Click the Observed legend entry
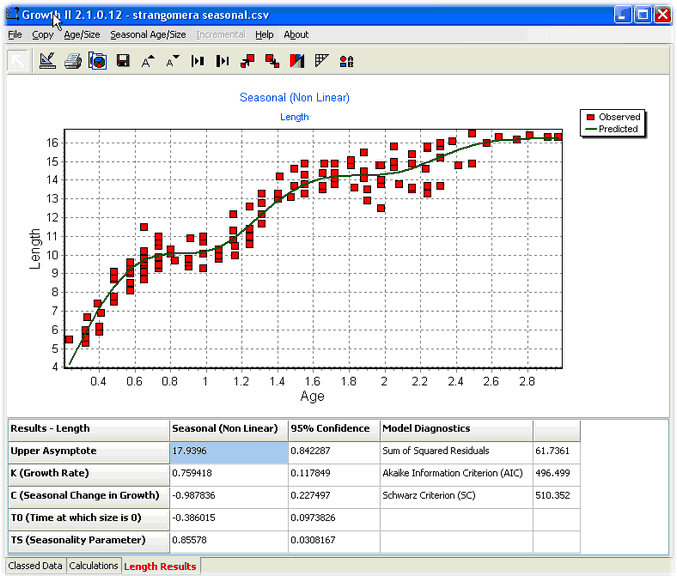This screenshot has width=677, height=576. point(613,117)
